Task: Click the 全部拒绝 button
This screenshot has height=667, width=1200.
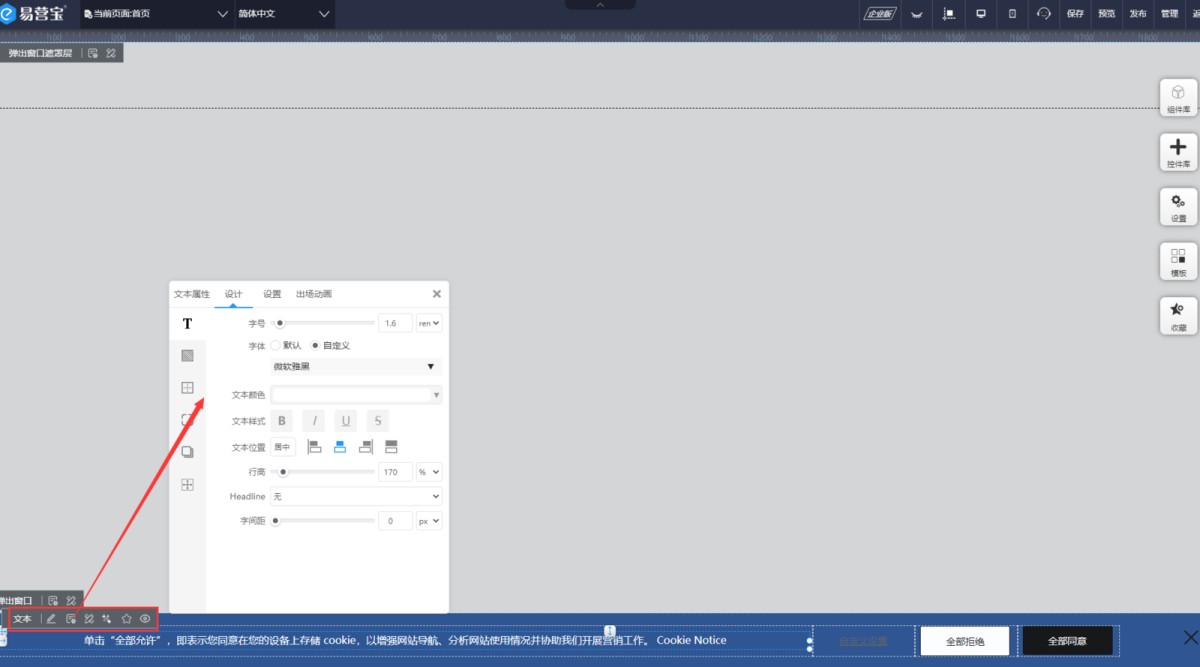Action: (966, 640)
